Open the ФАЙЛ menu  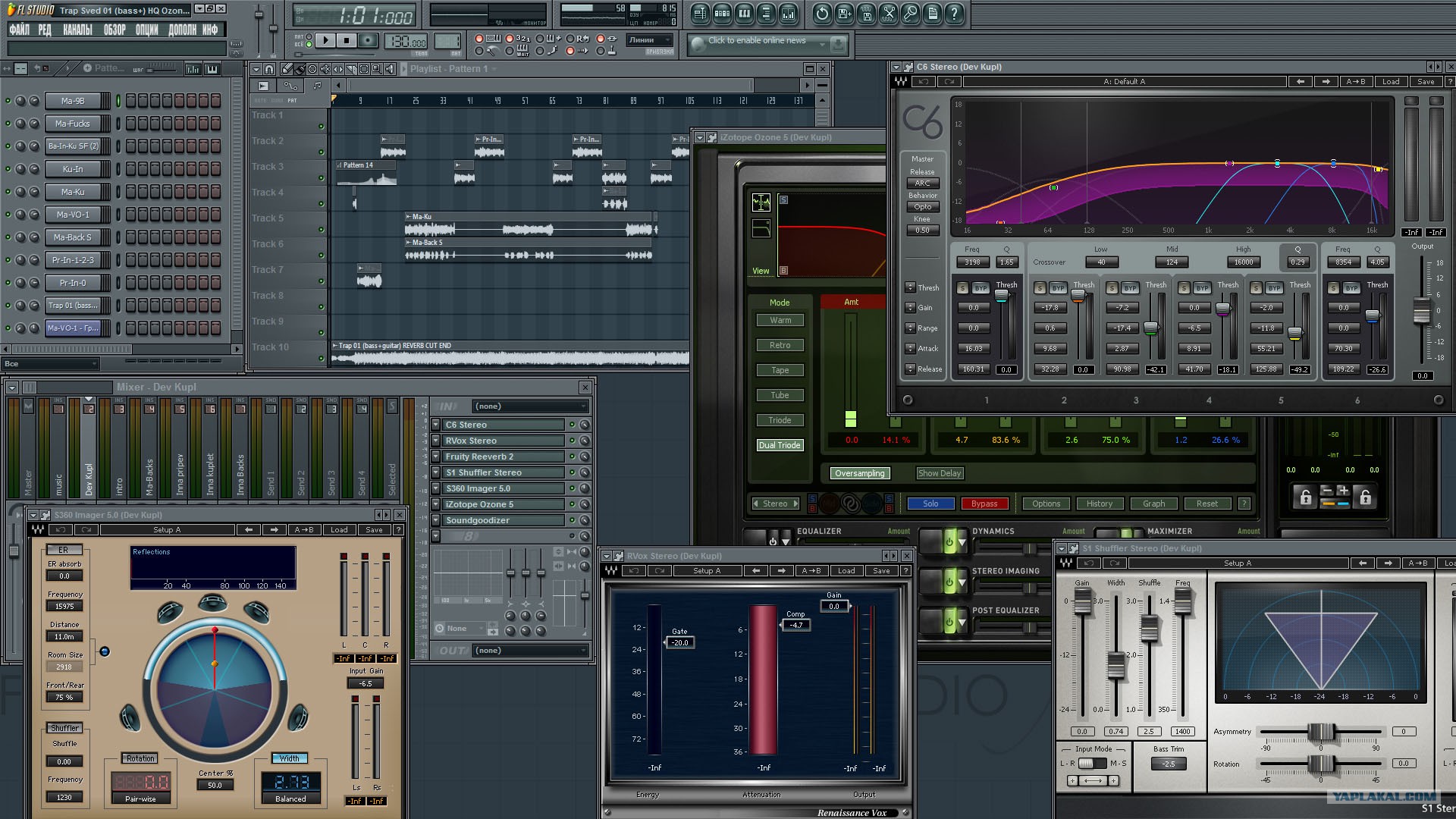point(20,30)
